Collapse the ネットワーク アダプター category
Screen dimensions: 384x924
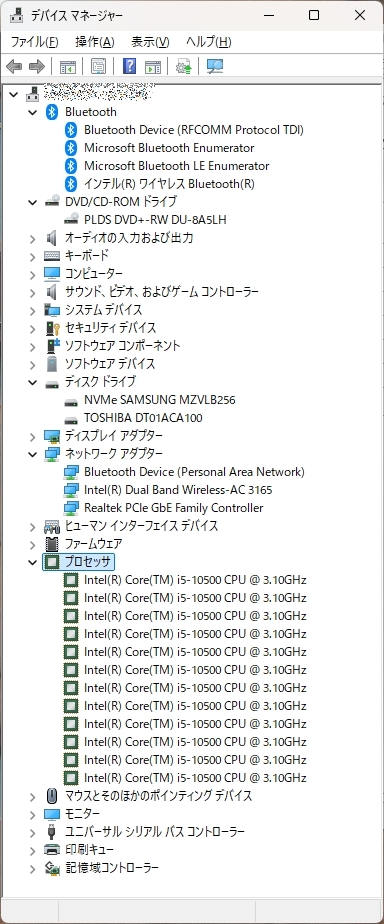(x=32, y=454)
